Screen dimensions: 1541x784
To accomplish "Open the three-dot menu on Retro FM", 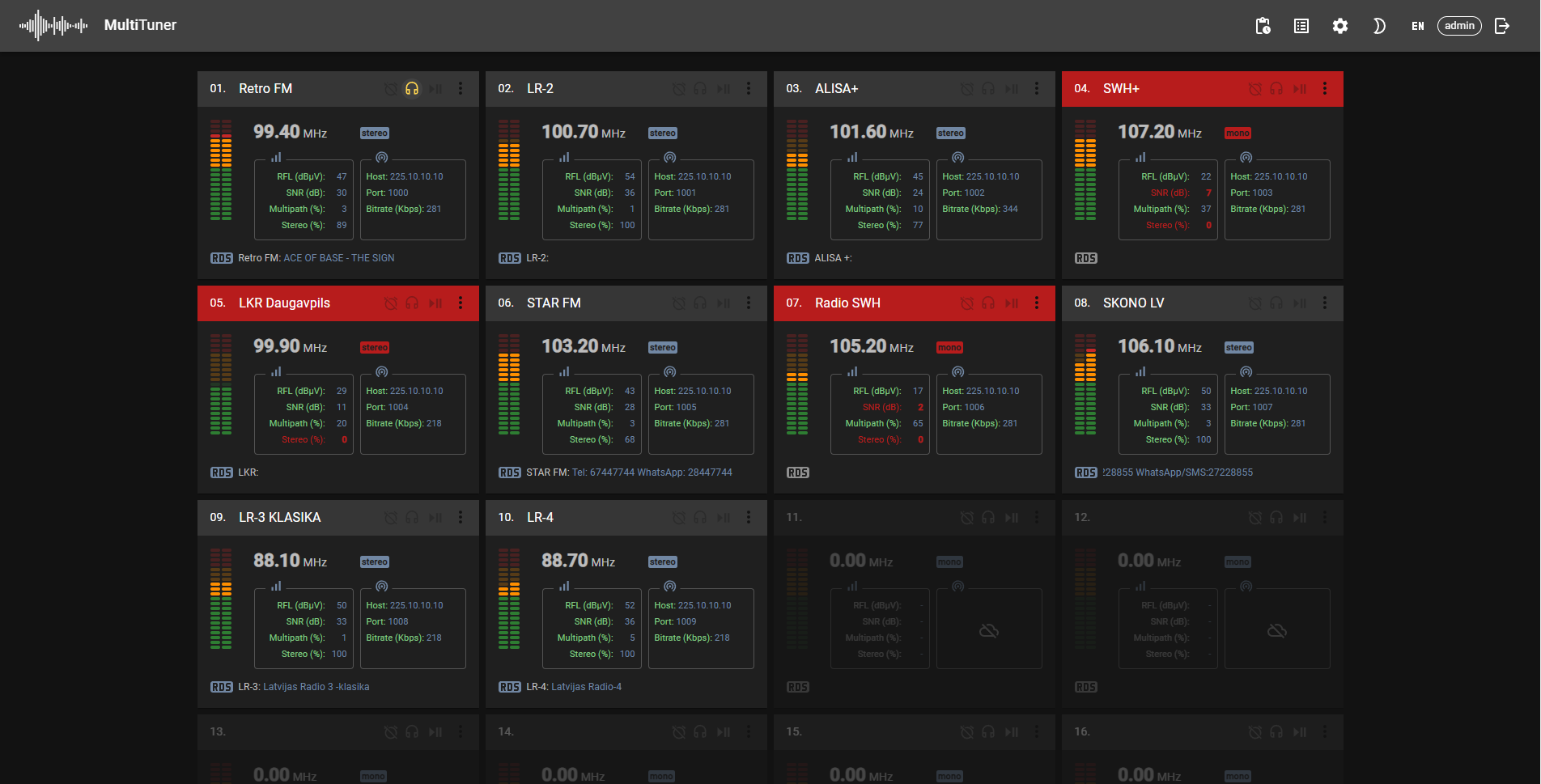I will pos(461,89).
